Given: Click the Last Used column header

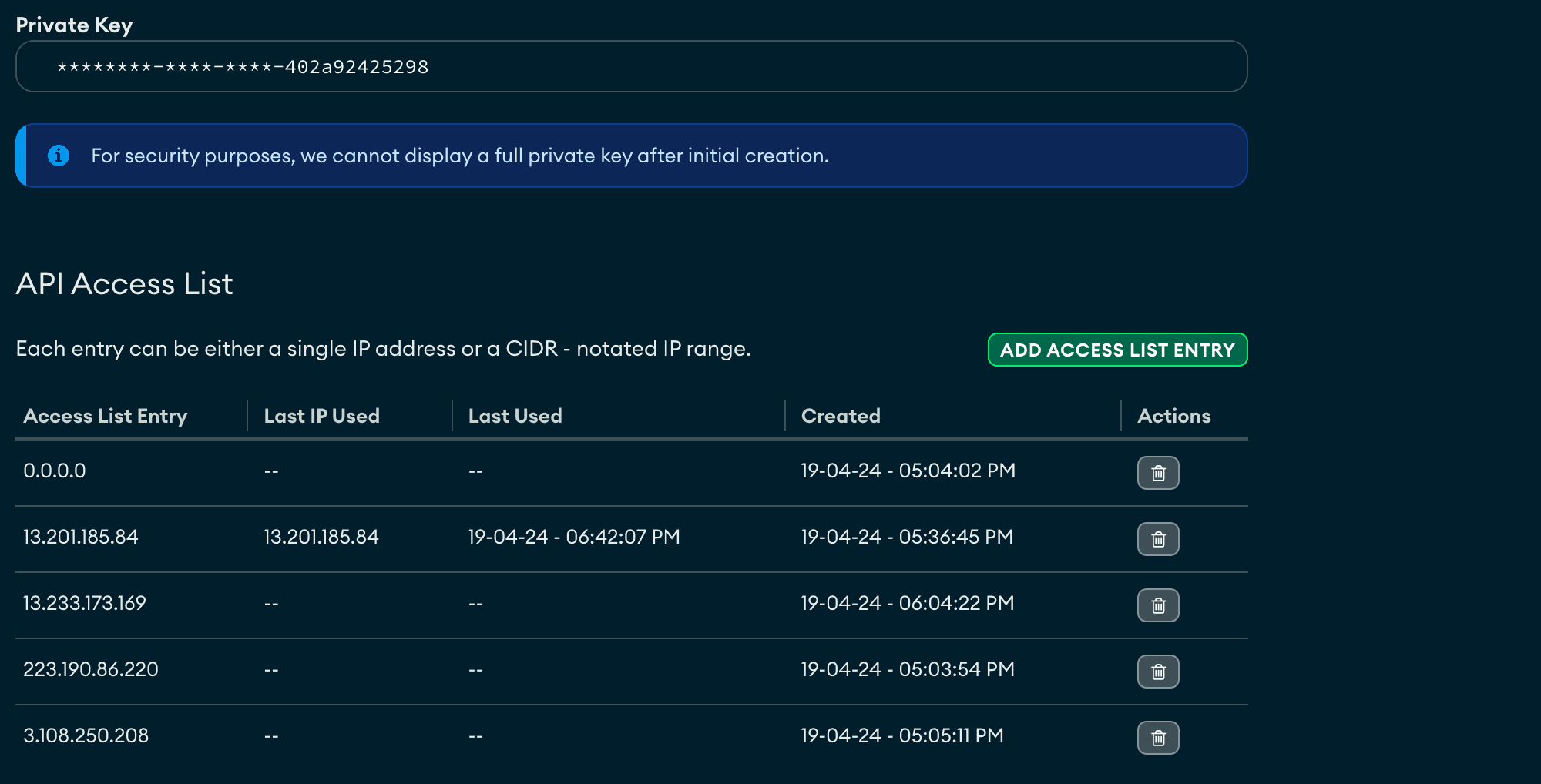Looking at the screenshot, I should tap(514, 416).
